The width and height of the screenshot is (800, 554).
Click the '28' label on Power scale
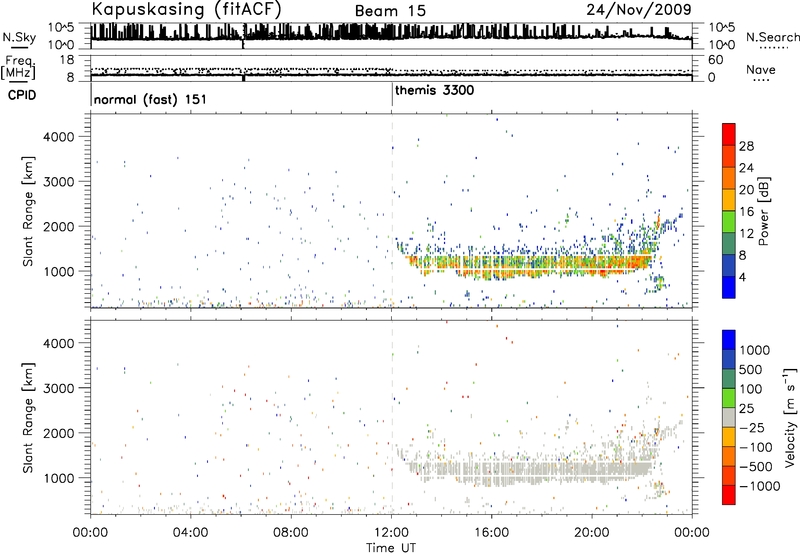pyautogui.click(x=746, y=146)
